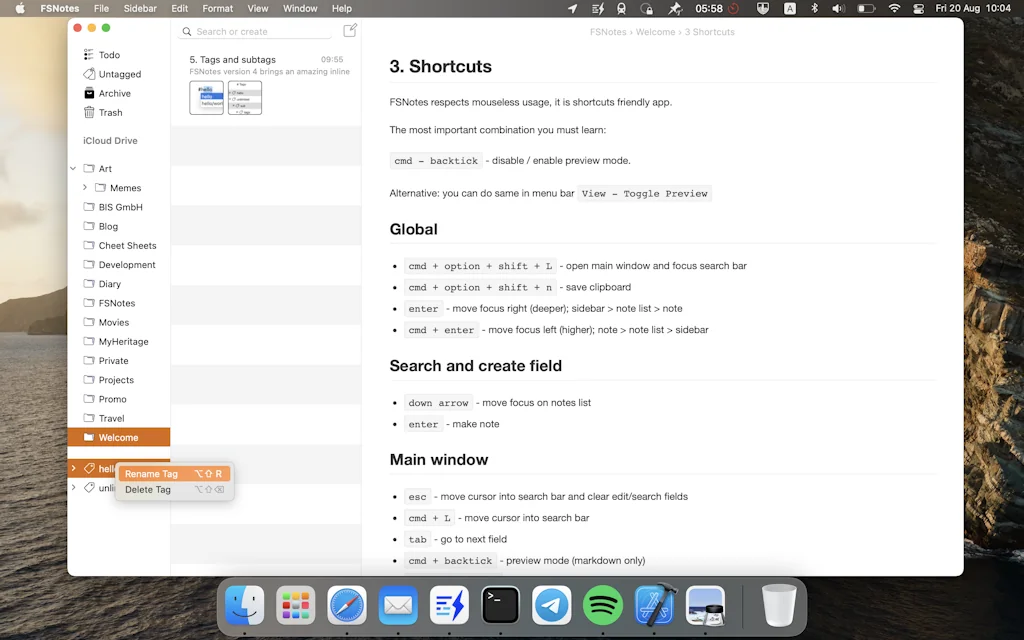Open Telegram from the Dock
The image size is (1024, 640).
(x=551, y=605)
